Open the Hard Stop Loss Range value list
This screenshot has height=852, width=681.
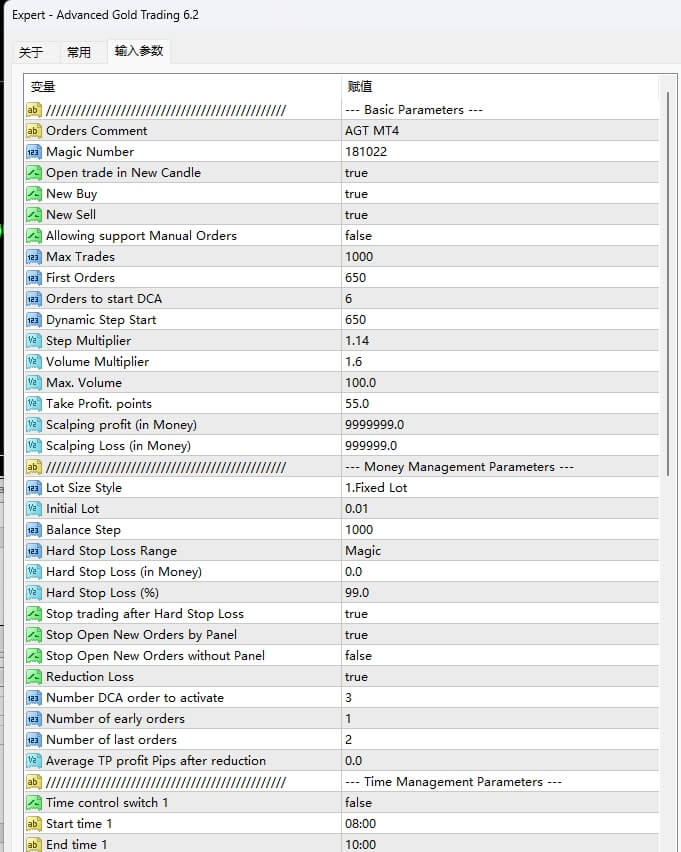[x=500, y=551]
